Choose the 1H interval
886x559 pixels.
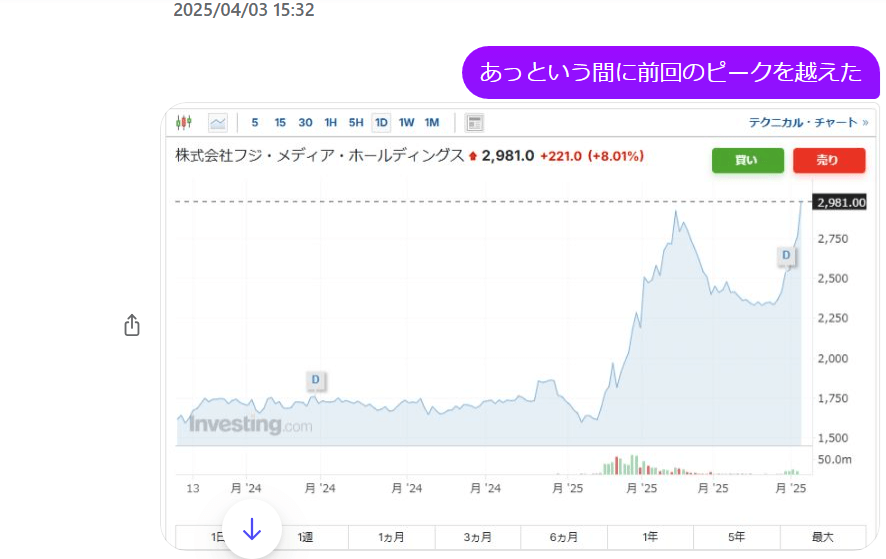tap(330, 123)
